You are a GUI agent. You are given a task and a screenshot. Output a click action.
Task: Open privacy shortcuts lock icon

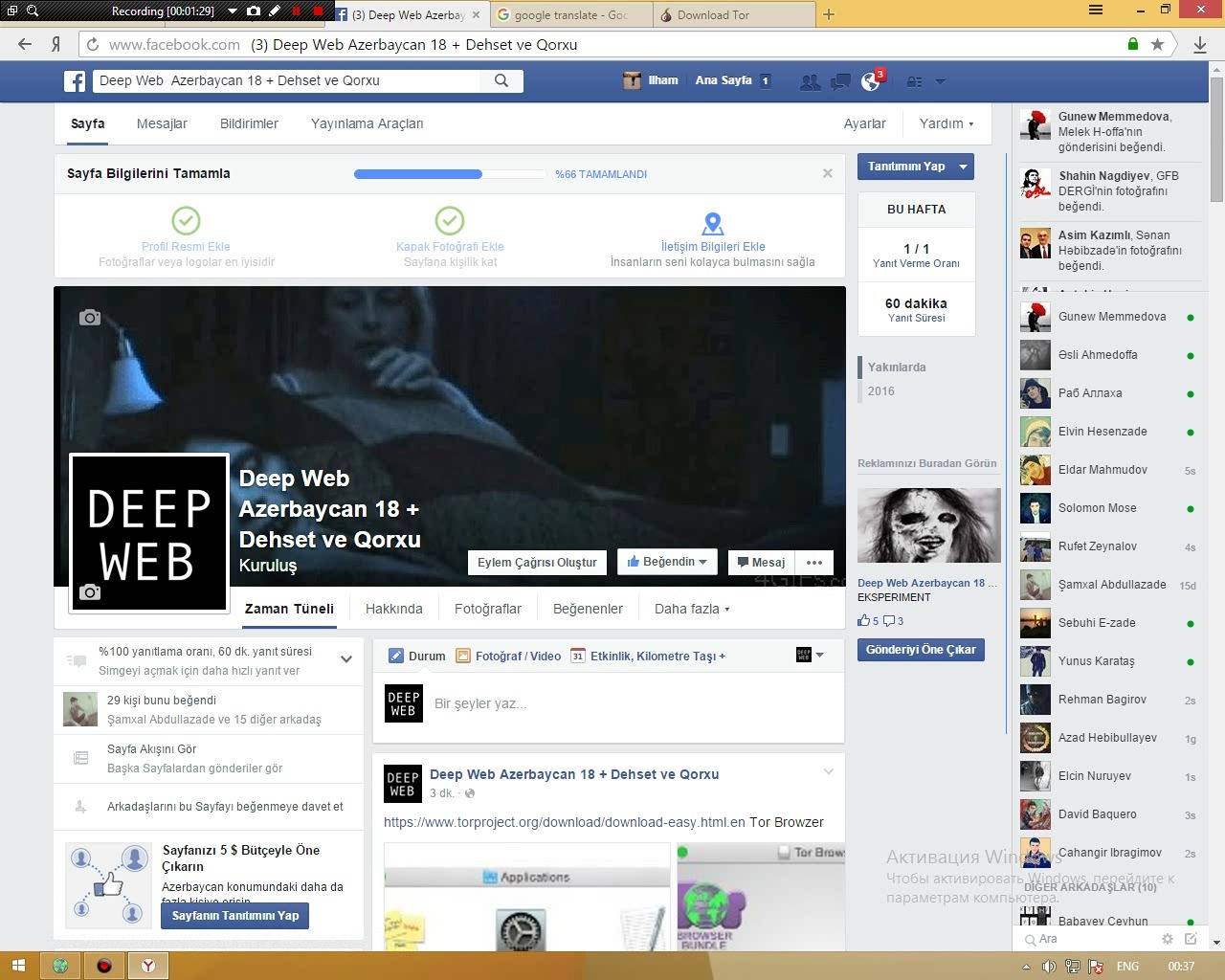click(x=914, y=81)
